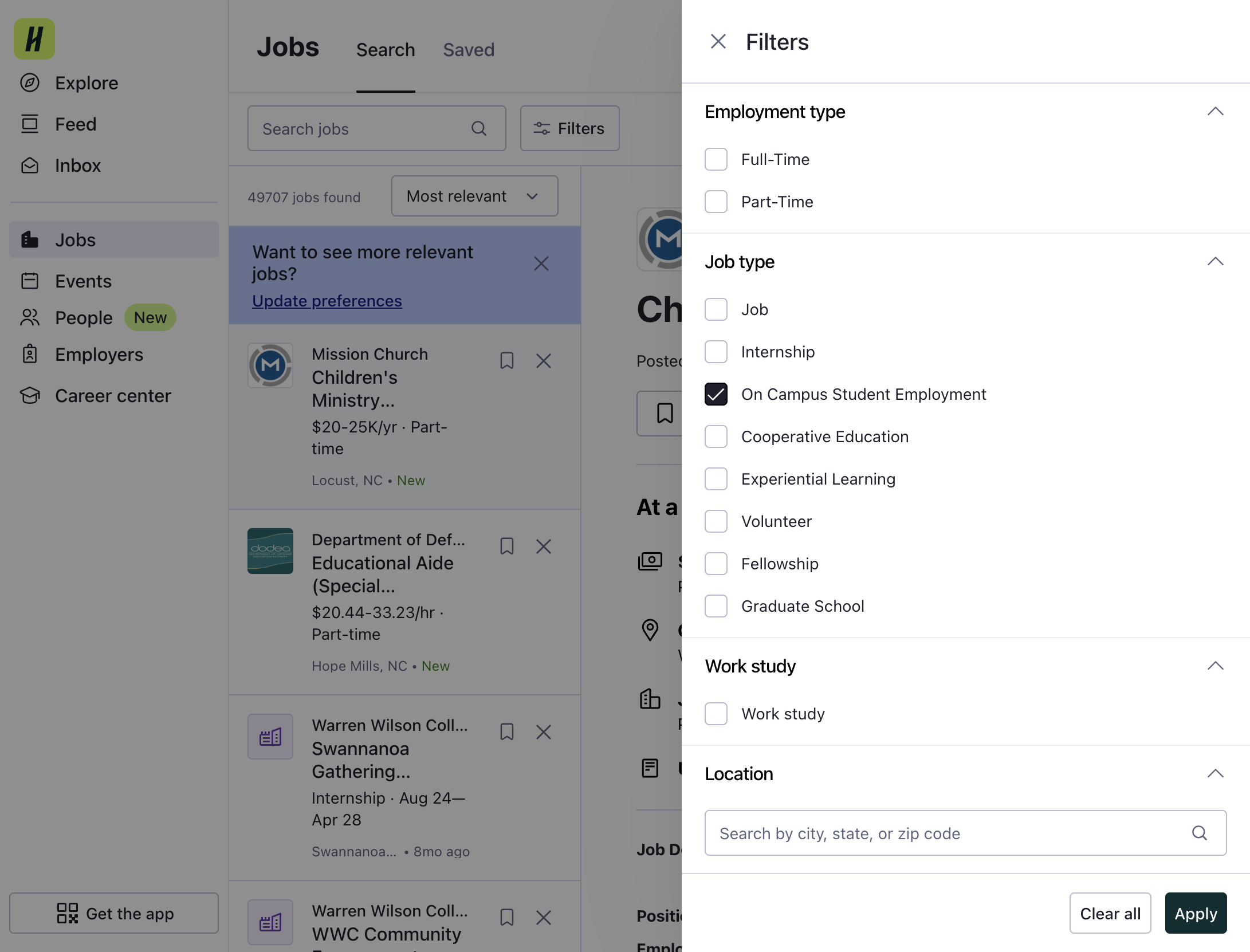Collapse the Job type section

tap(1215, 262)
